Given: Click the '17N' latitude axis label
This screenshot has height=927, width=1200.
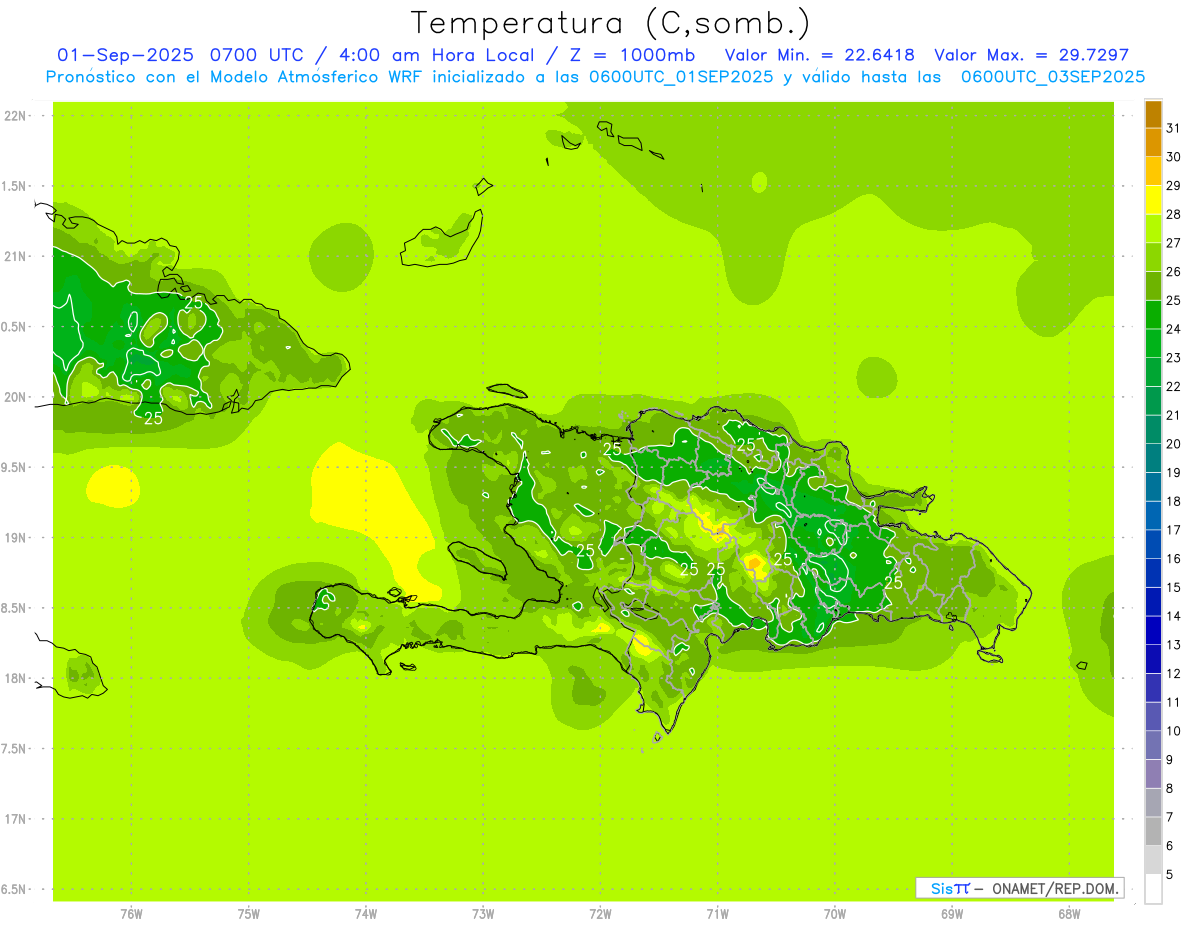Looking at the screenshot, I should tap(16, 819).
